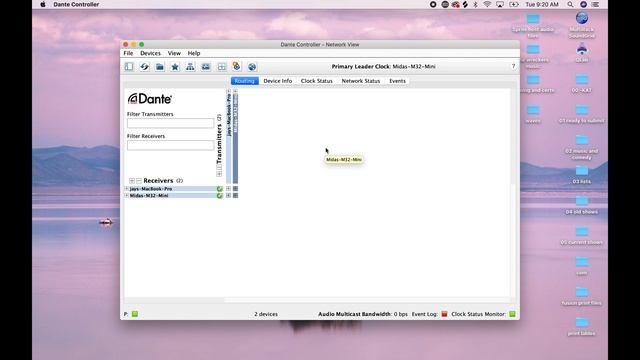Screen dimensions: 640x360
Task: Open the Dante Controller application menu
Action: point(76,4)
